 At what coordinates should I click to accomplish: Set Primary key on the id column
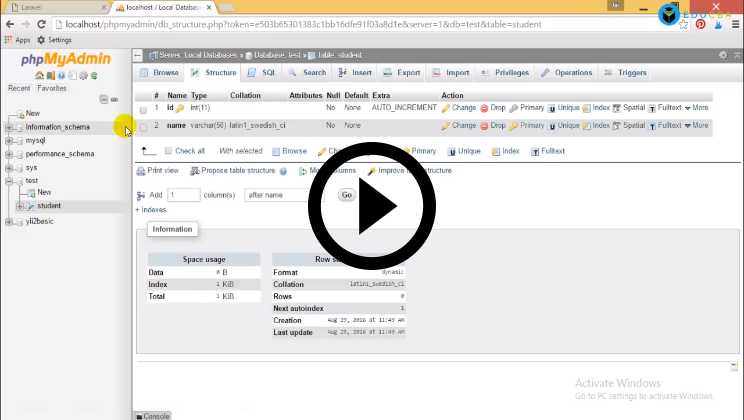[526, 107]
